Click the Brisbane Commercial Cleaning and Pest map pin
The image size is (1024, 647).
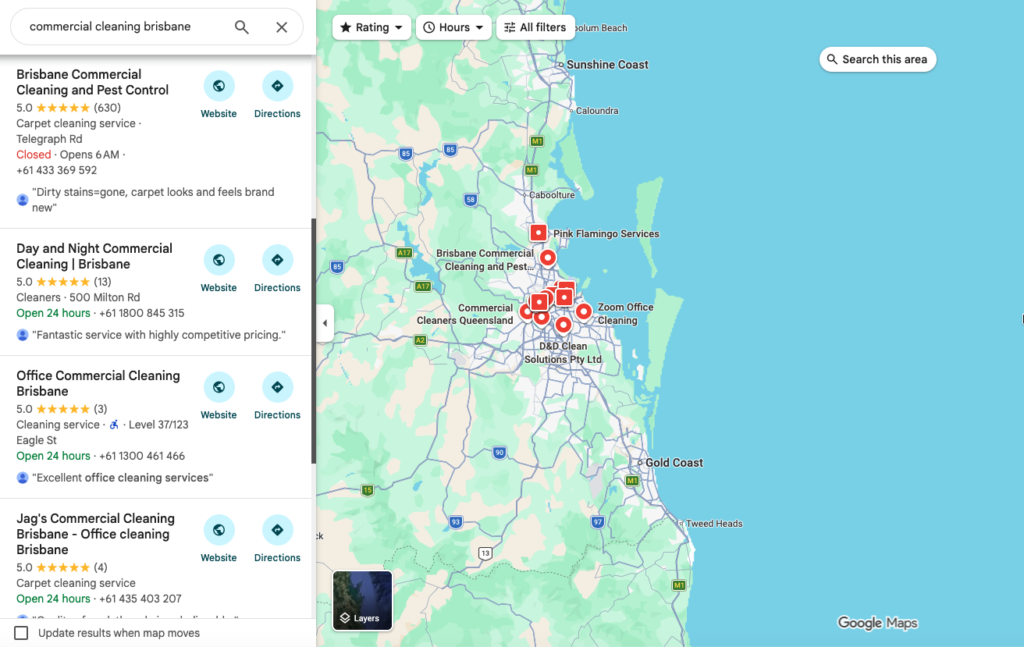click(x=548, y=258)
